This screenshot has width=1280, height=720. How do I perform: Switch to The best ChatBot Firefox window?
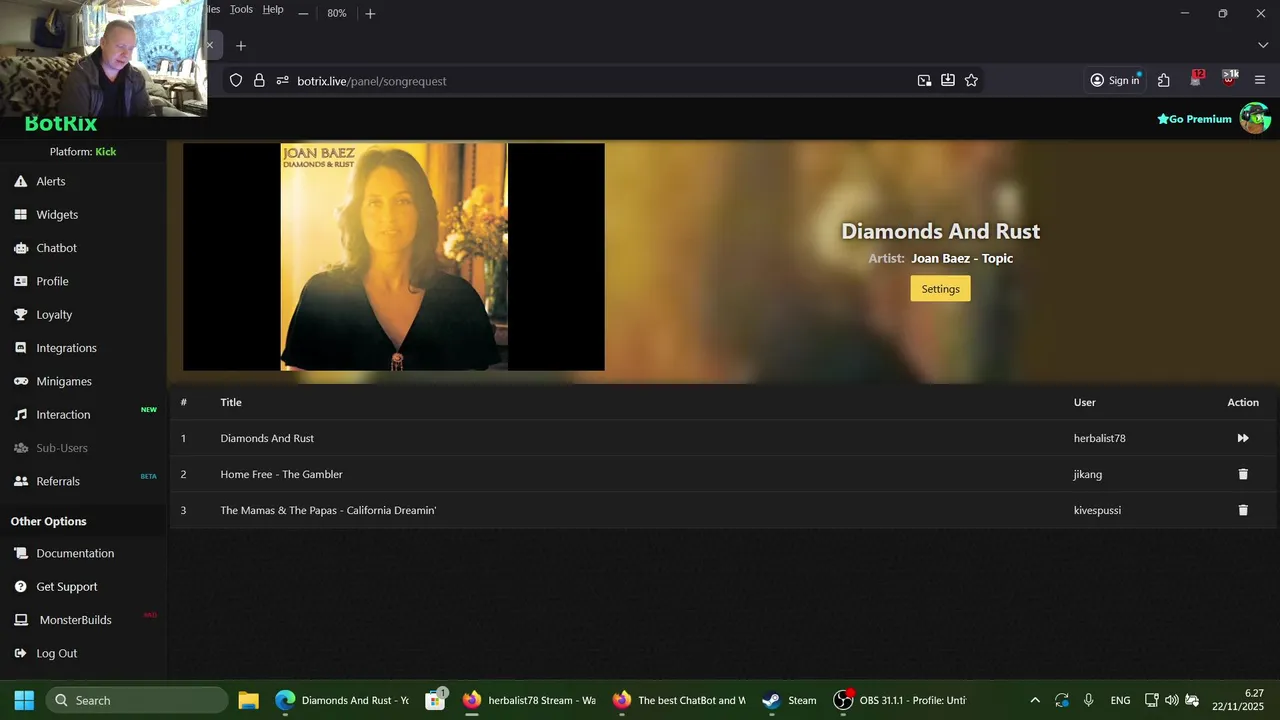tap(679, 700)
